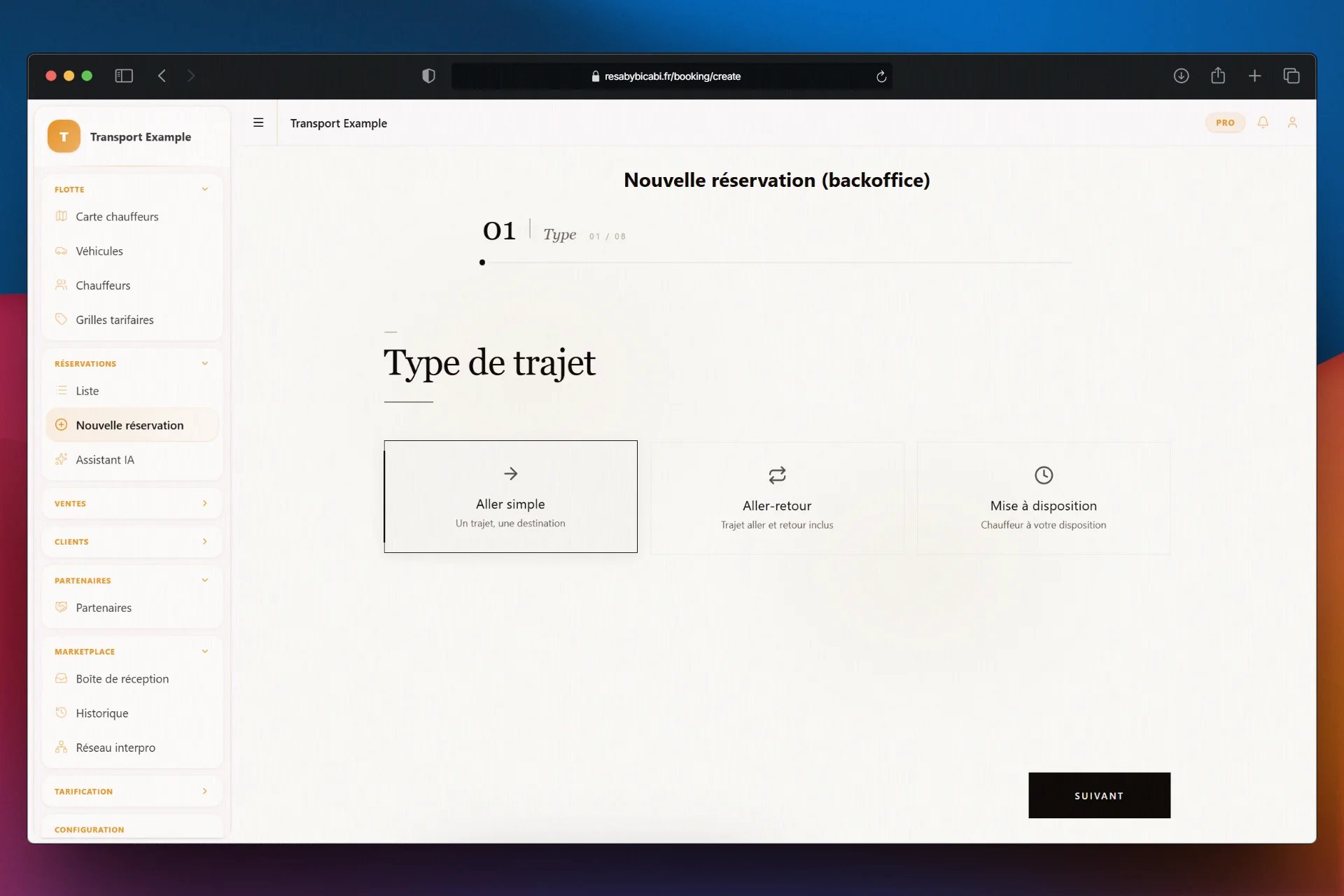Screen dimensions: 1344x896
Task: Open Réseau interpro menu item
Action: click(x=132, y=747)
